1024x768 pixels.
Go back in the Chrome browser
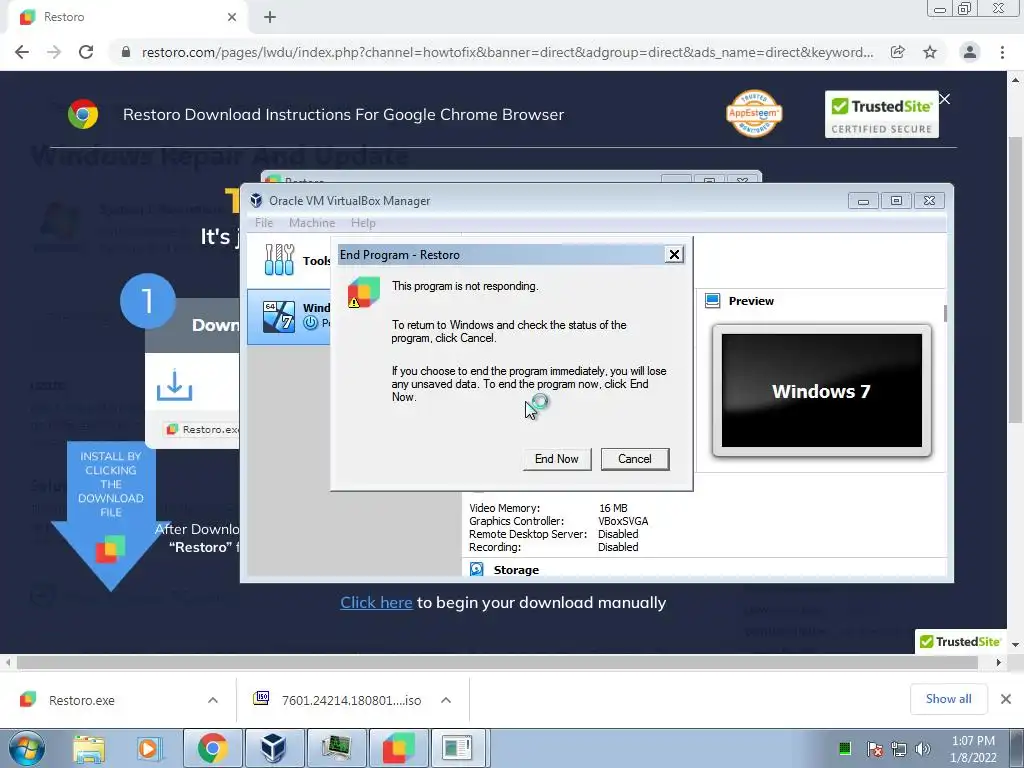click(x=22, y=52)
